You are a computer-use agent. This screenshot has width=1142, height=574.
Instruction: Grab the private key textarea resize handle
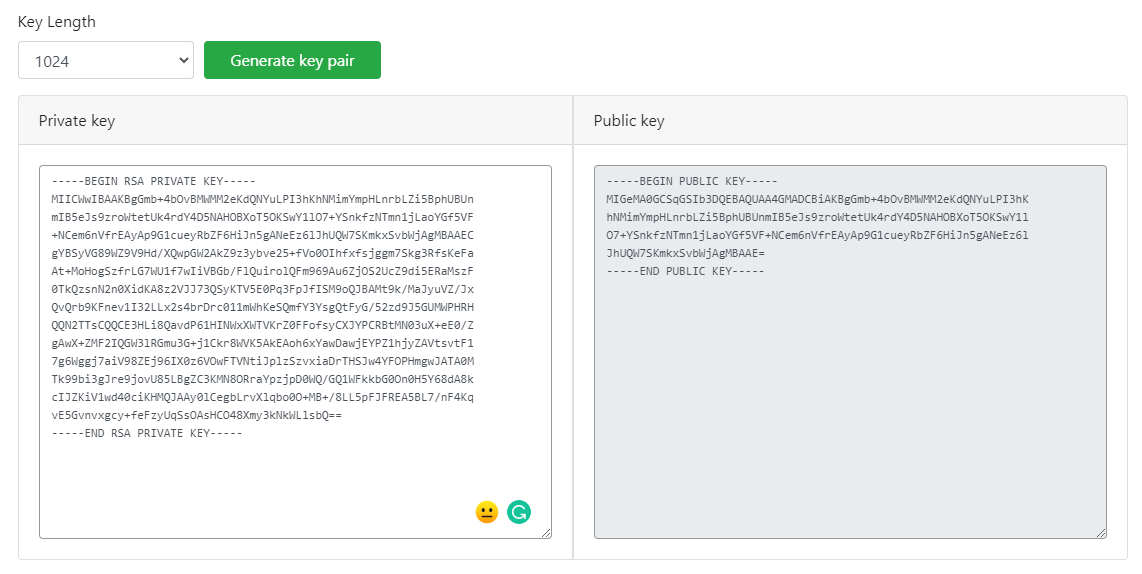(546, 534)
